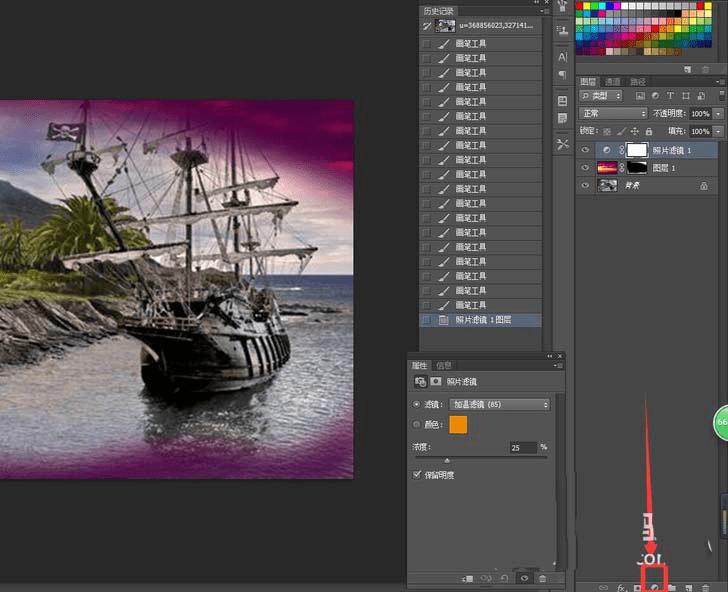
Task: Open the blend mode dropdown showing 正常
Action: tap(613, 114)
